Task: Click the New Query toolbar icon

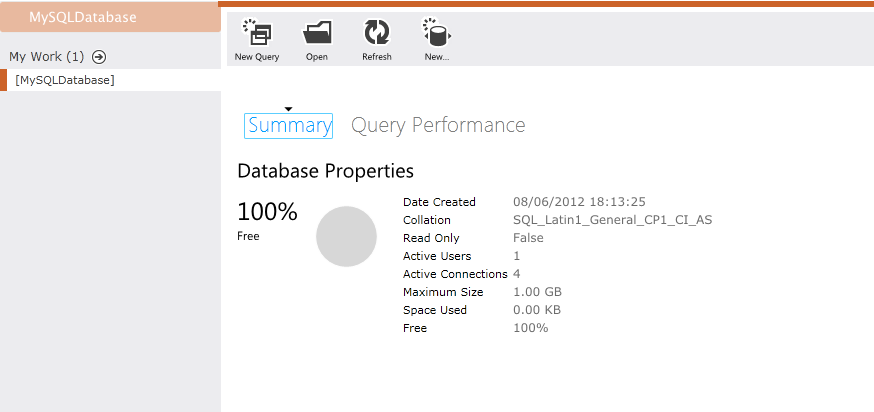Action: point(257,35)
